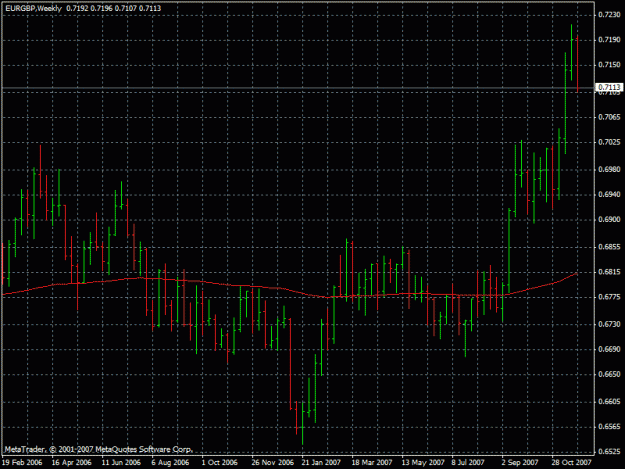Click the 0.7190 price axis label

[609, 40]
